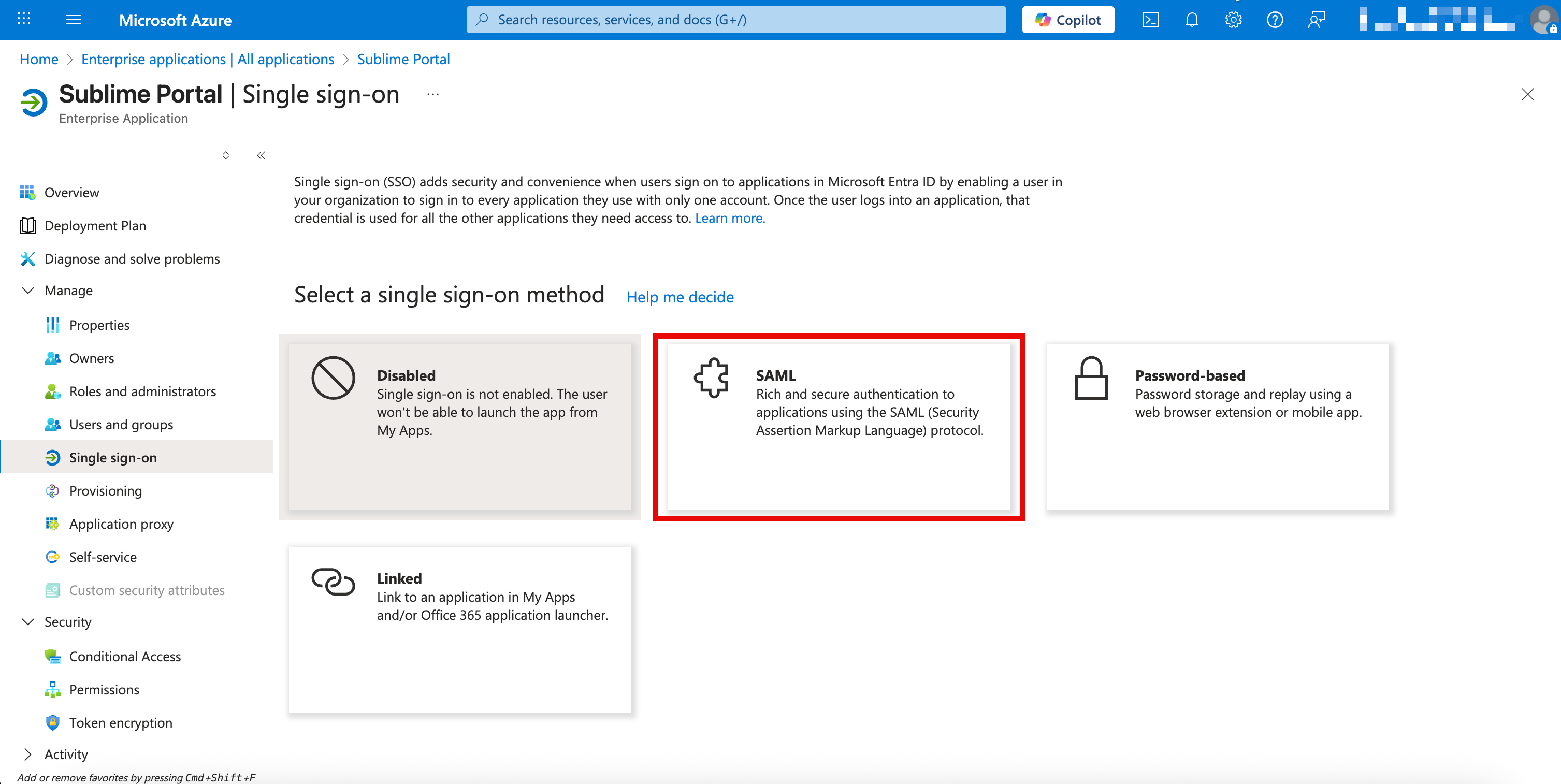This screenshot has height=784, width=1561.
Task: Click the Help me decide link
Action: [x=680, y=297]
